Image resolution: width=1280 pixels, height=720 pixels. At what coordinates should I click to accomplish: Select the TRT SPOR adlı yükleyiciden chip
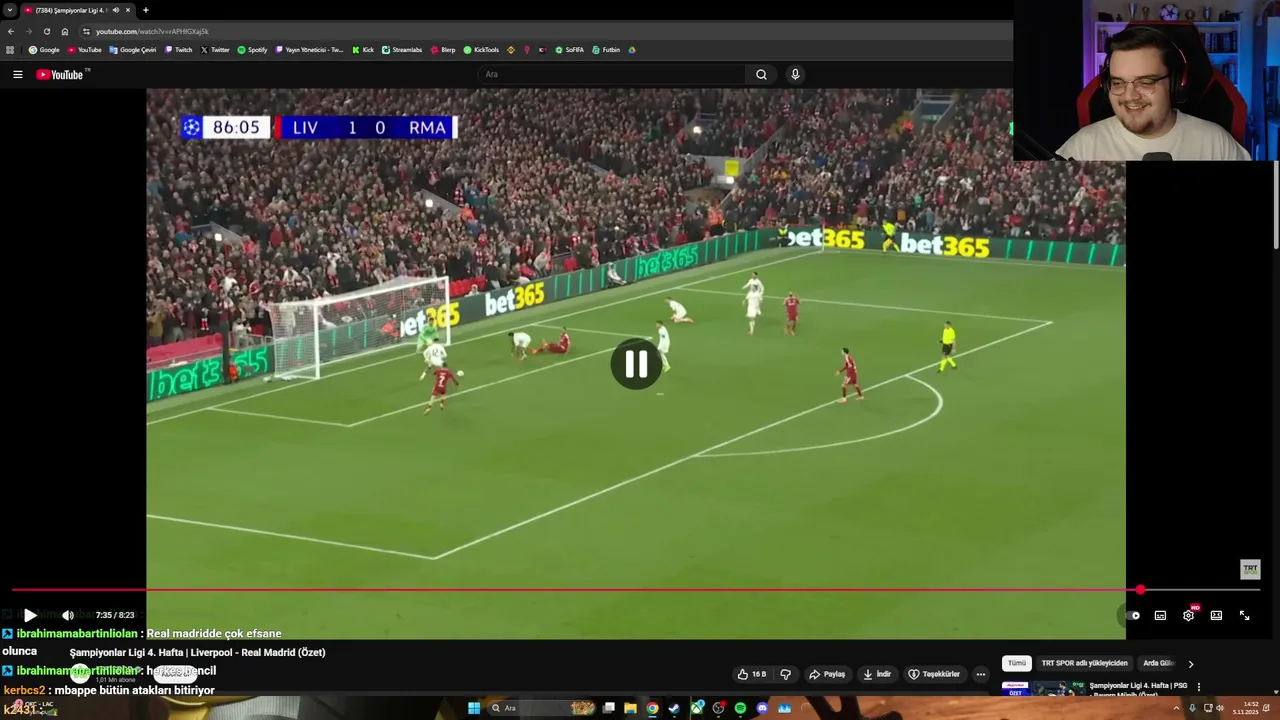click(x=1084, y=663)
